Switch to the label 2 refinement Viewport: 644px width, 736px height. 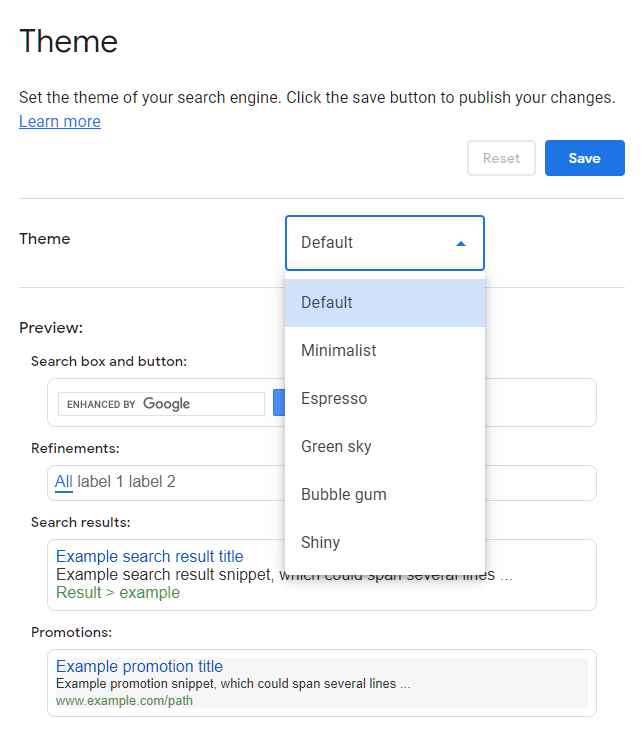pyautogui.click(x=153, y=482)
